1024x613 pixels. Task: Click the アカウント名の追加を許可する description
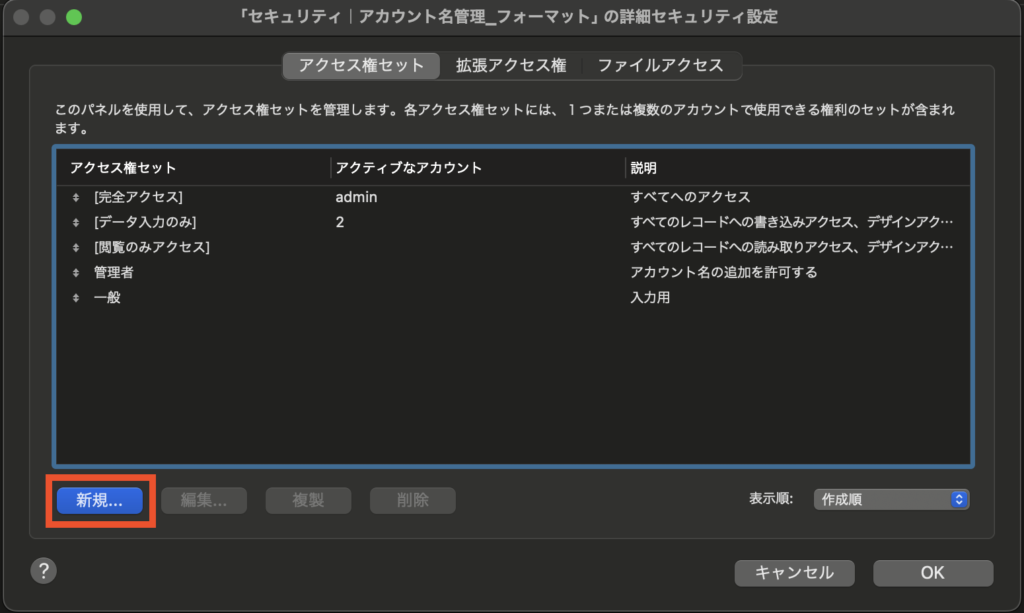[x=724, y=272]
